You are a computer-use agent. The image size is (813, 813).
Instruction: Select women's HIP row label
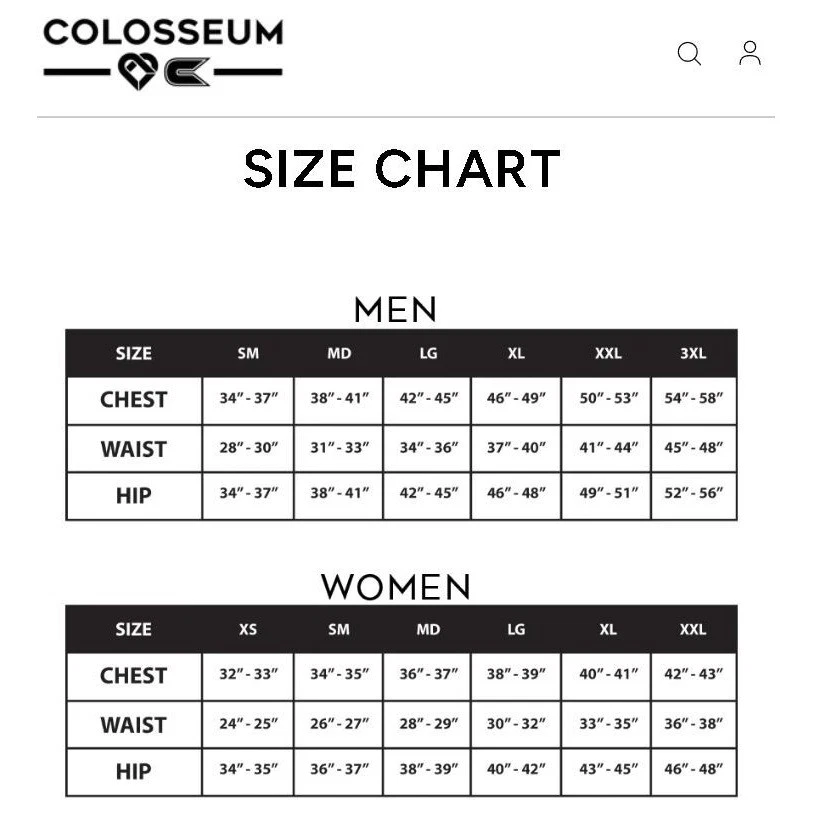point(133,772)
